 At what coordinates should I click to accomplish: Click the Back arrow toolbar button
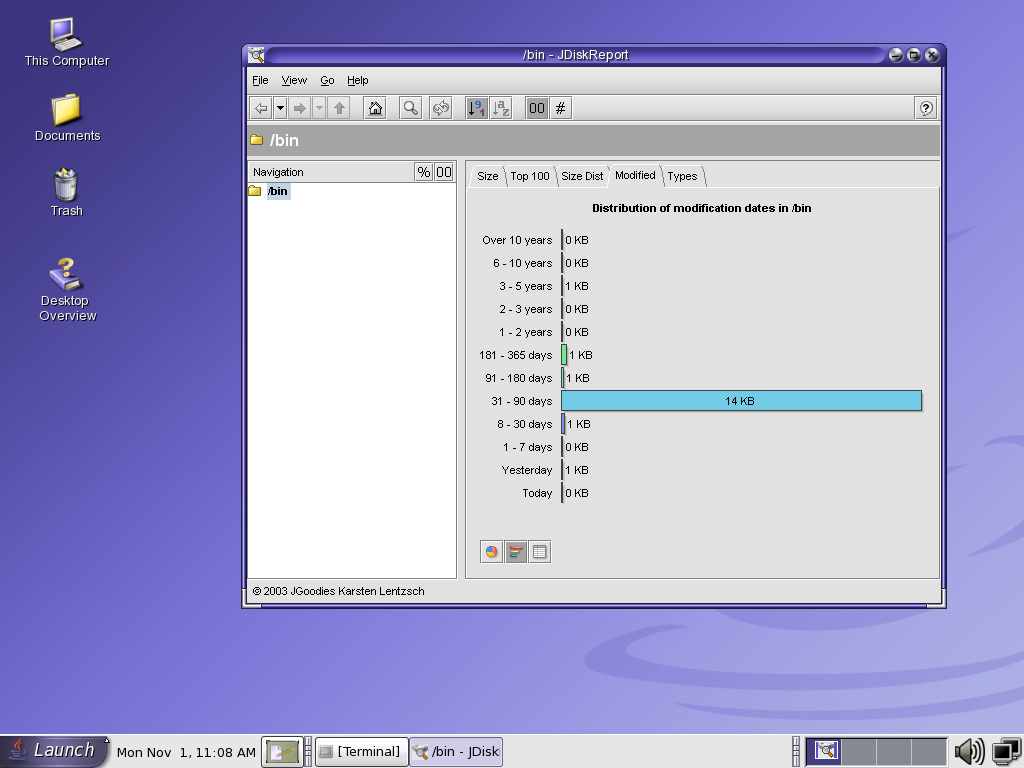[261, 108]
